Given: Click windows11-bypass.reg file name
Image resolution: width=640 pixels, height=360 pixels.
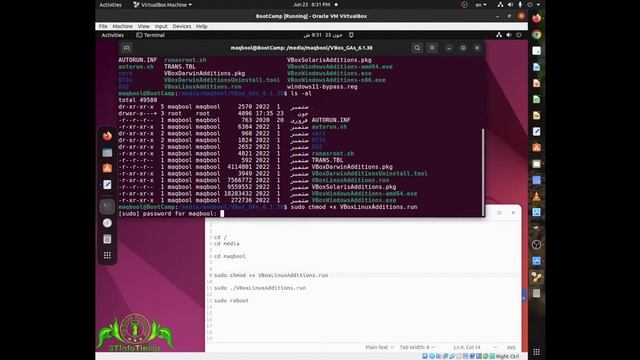Looking at the screenshot, I should click(x=322, y=87).
